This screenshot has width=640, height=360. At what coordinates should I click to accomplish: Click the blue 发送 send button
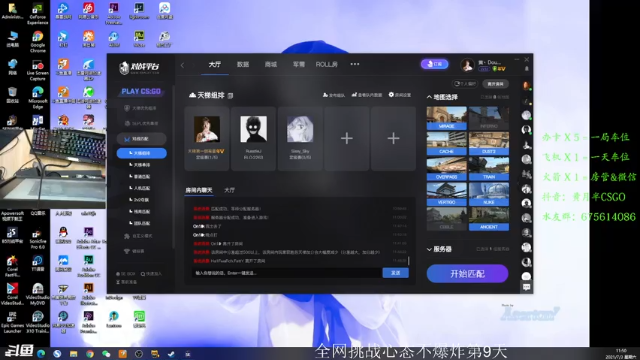[x=396, y=273]
